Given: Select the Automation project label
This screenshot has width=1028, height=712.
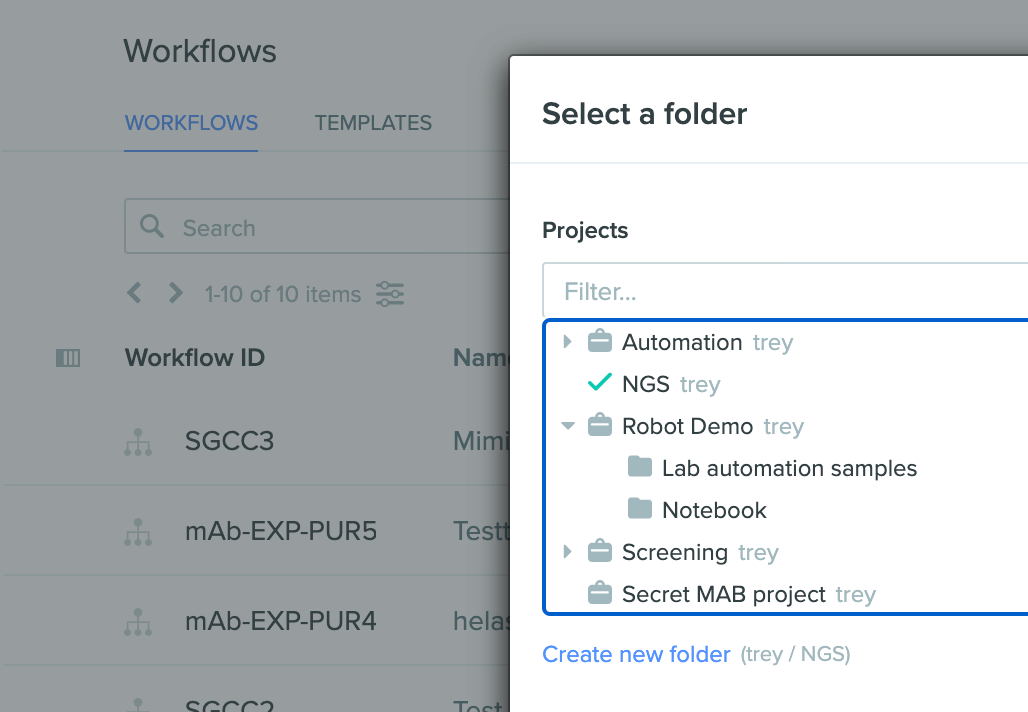Looking at the screenshot, I should pos(682,342).
